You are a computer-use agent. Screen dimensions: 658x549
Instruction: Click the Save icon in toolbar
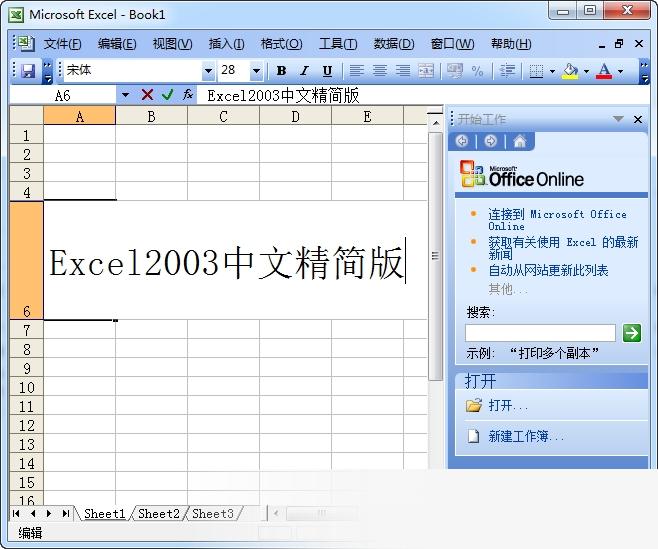pos(28,71)
